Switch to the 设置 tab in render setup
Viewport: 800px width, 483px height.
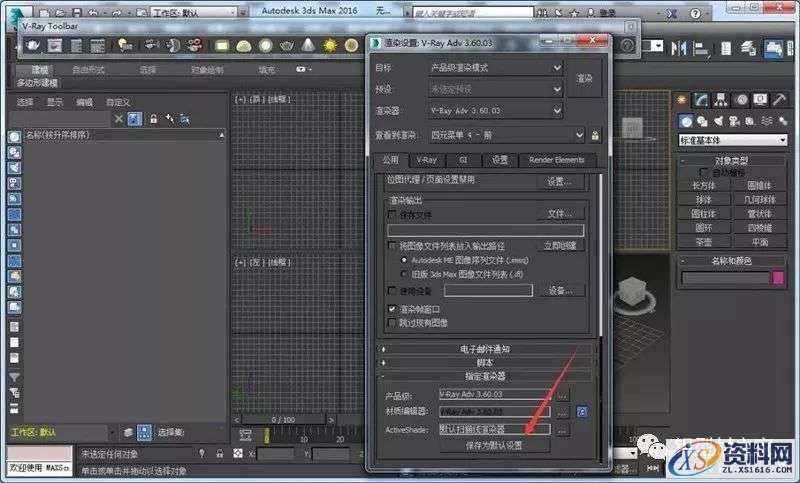point(499,161)
